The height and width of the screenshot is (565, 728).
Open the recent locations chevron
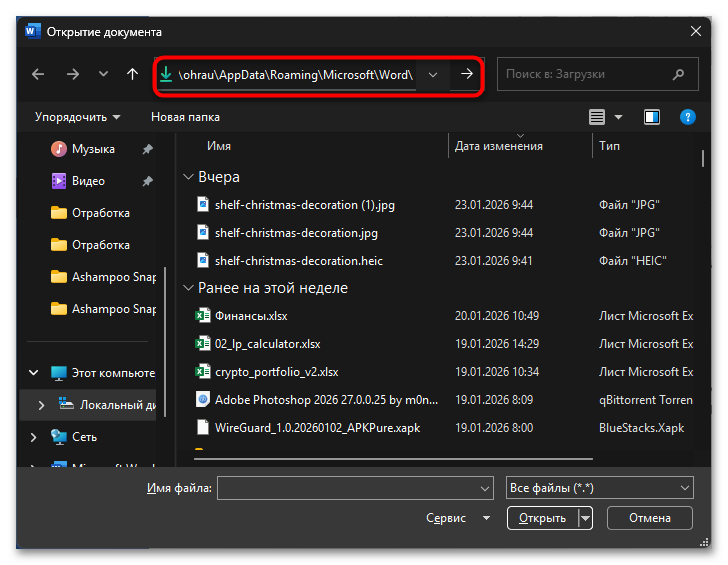tap(103, 74)
